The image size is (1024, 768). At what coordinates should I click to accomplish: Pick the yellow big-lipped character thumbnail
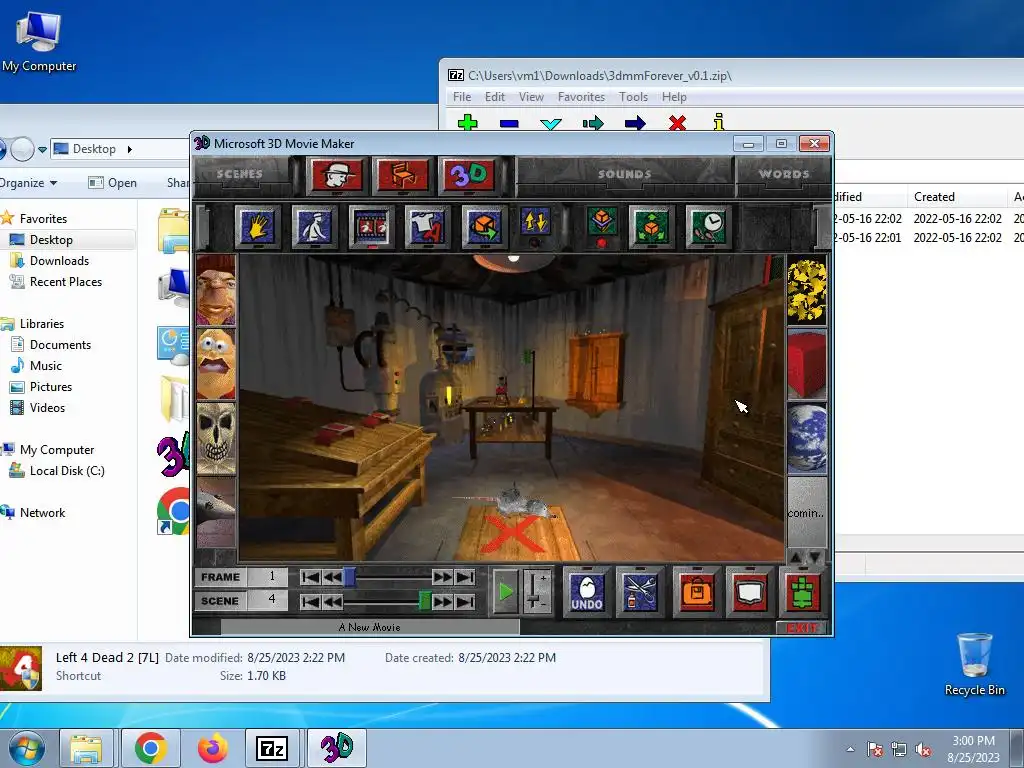click(216, 364)
